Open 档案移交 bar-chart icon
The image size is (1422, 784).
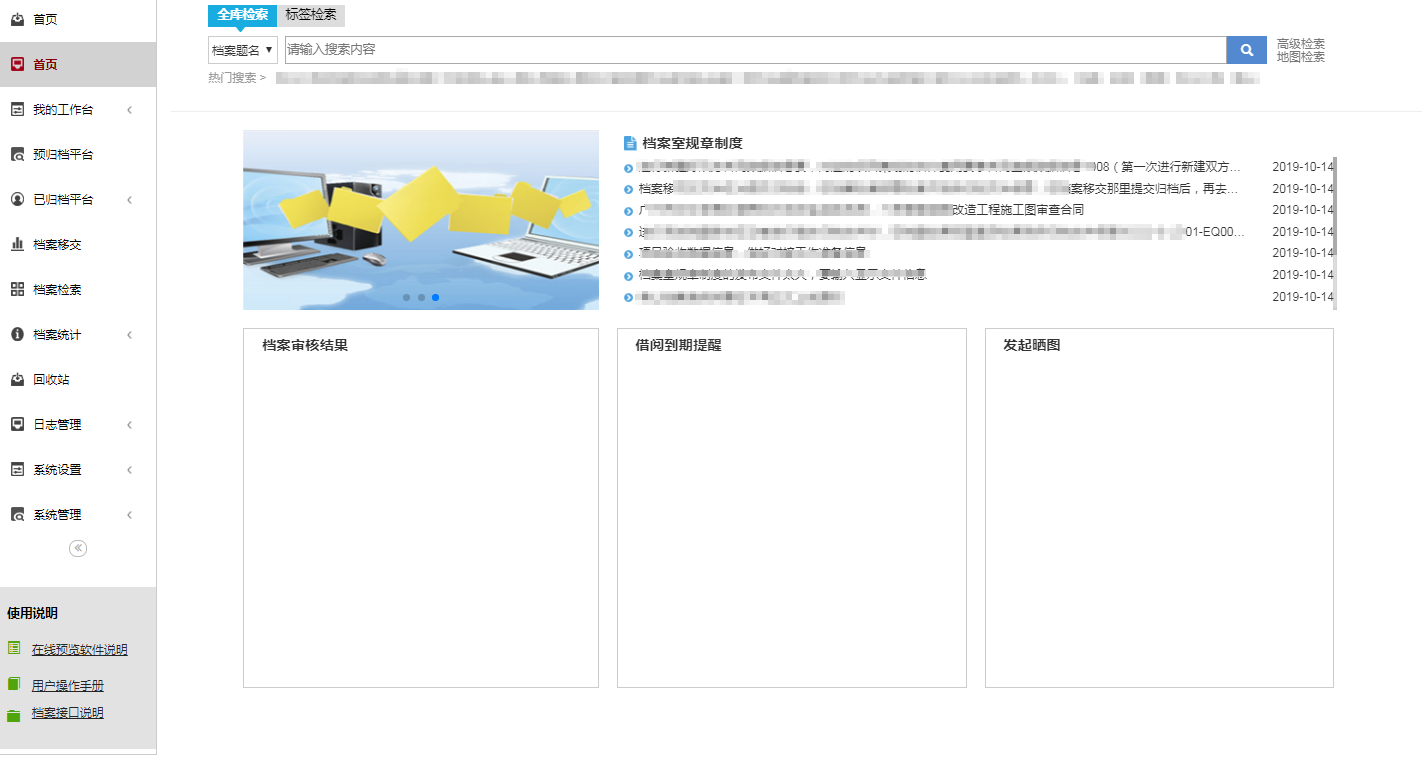[x=17, y=244]
